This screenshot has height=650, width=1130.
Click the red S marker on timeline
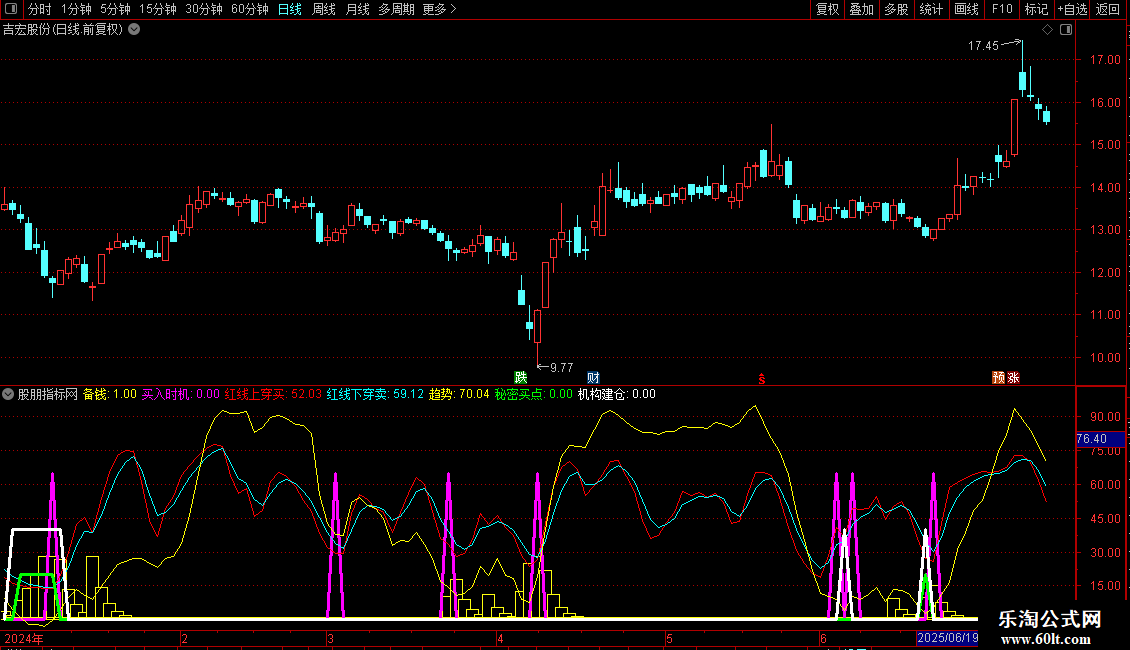pos(762,379)
